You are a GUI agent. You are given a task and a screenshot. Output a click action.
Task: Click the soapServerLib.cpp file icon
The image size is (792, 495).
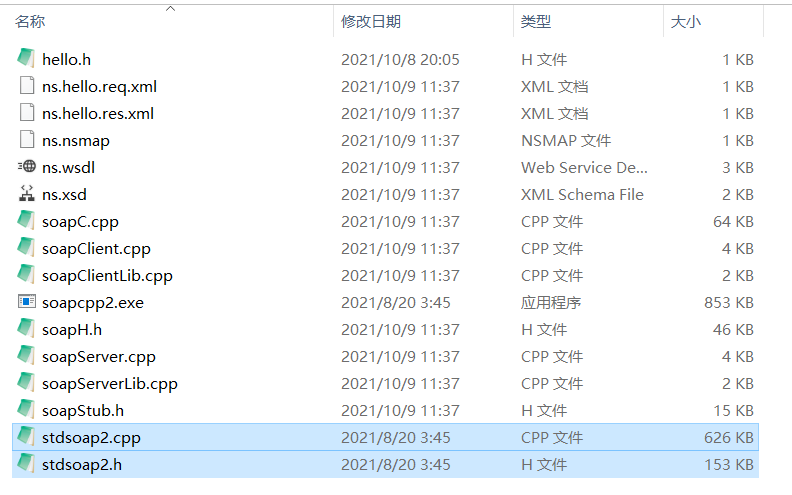(26, 382)
